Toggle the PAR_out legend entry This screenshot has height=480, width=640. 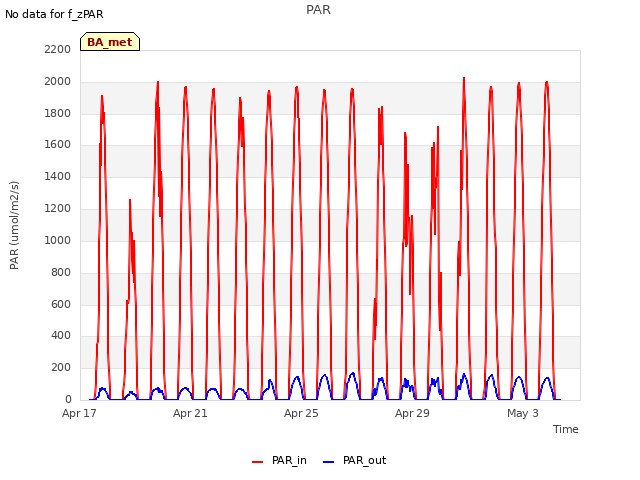(354, 461)
